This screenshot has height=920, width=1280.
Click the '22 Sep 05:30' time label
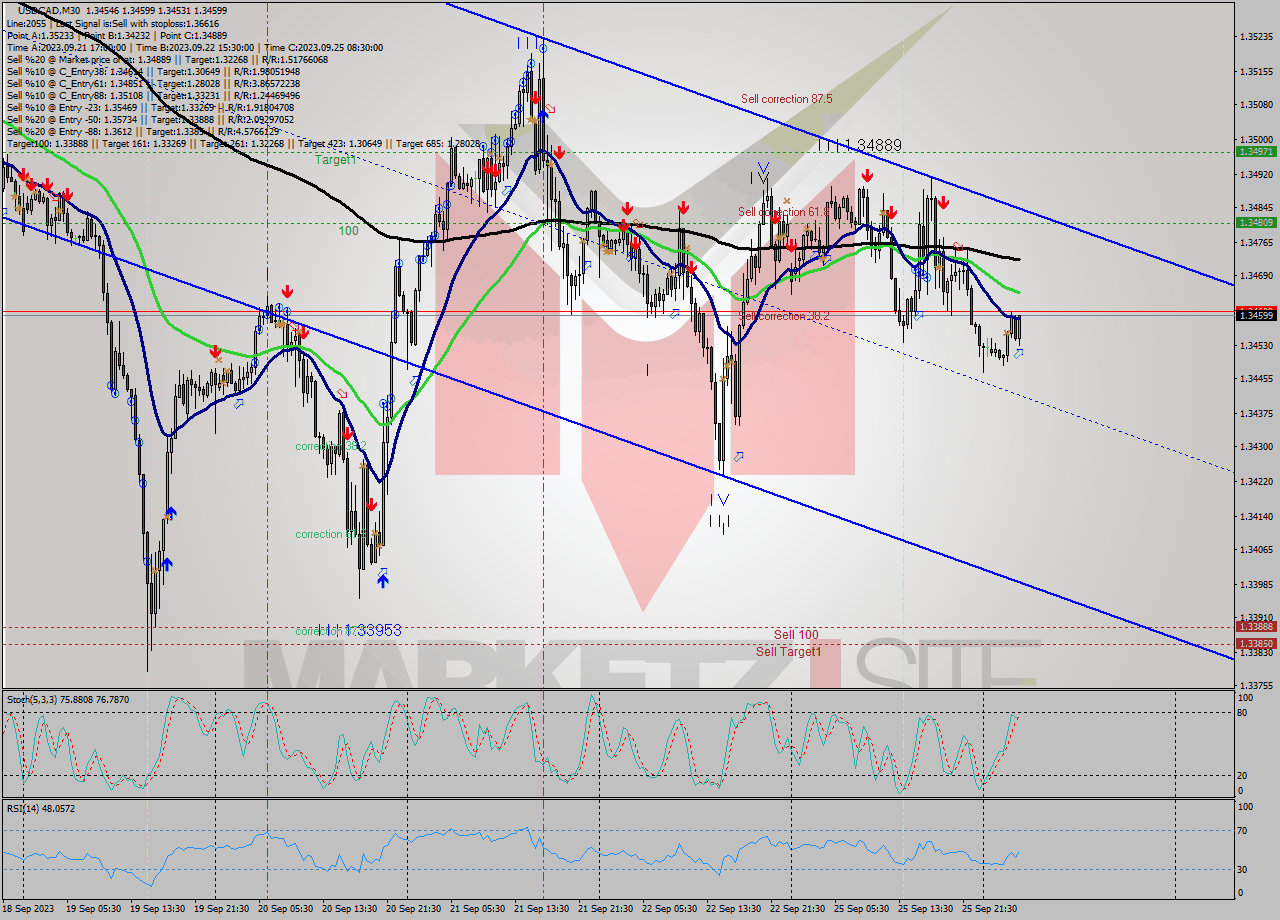point(669,909)
